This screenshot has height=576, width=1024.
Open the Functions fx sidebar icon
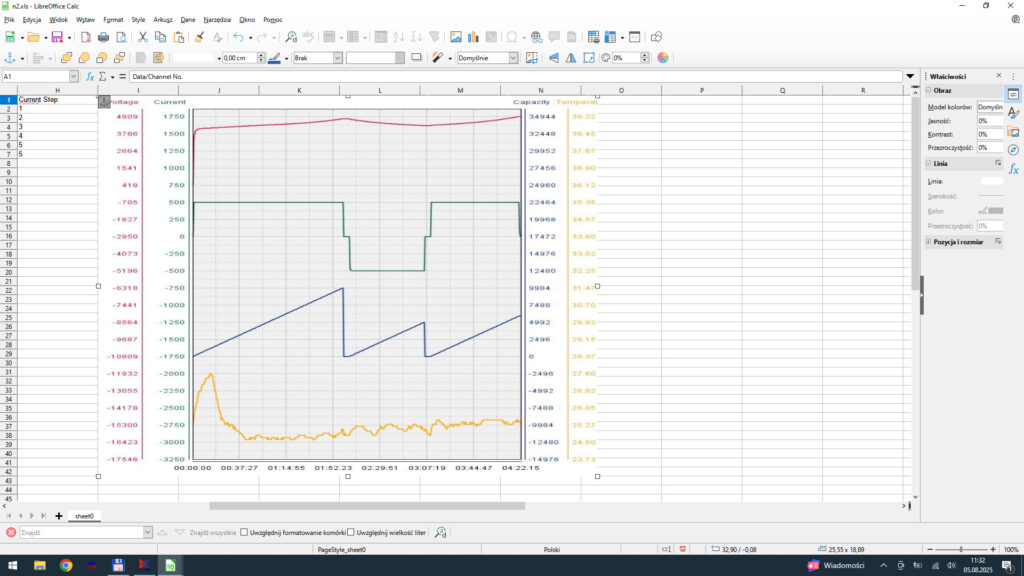pos(1013,169)
